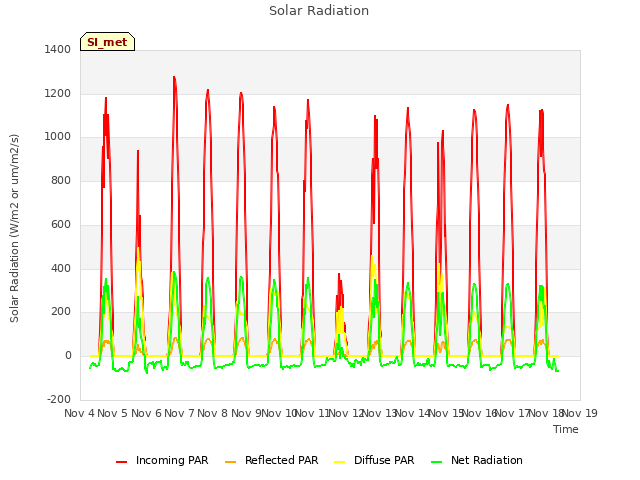Screen dimensions: 640x480
Task: Click the Incoming PAR spike near Nov 6
Action: pyautogui.click(x=138, y=152)
